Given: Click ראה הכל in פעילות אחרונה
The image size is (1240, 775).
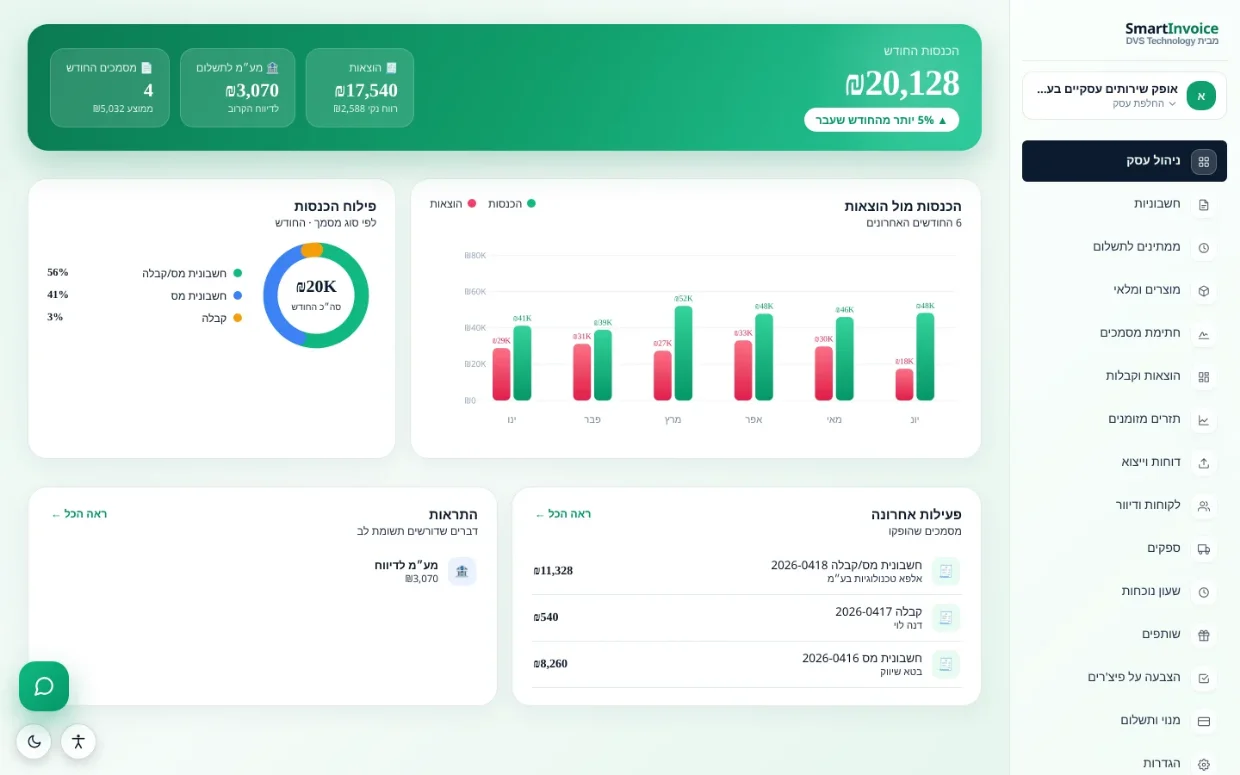Looking at the screenshot, I should click(563, 514).
